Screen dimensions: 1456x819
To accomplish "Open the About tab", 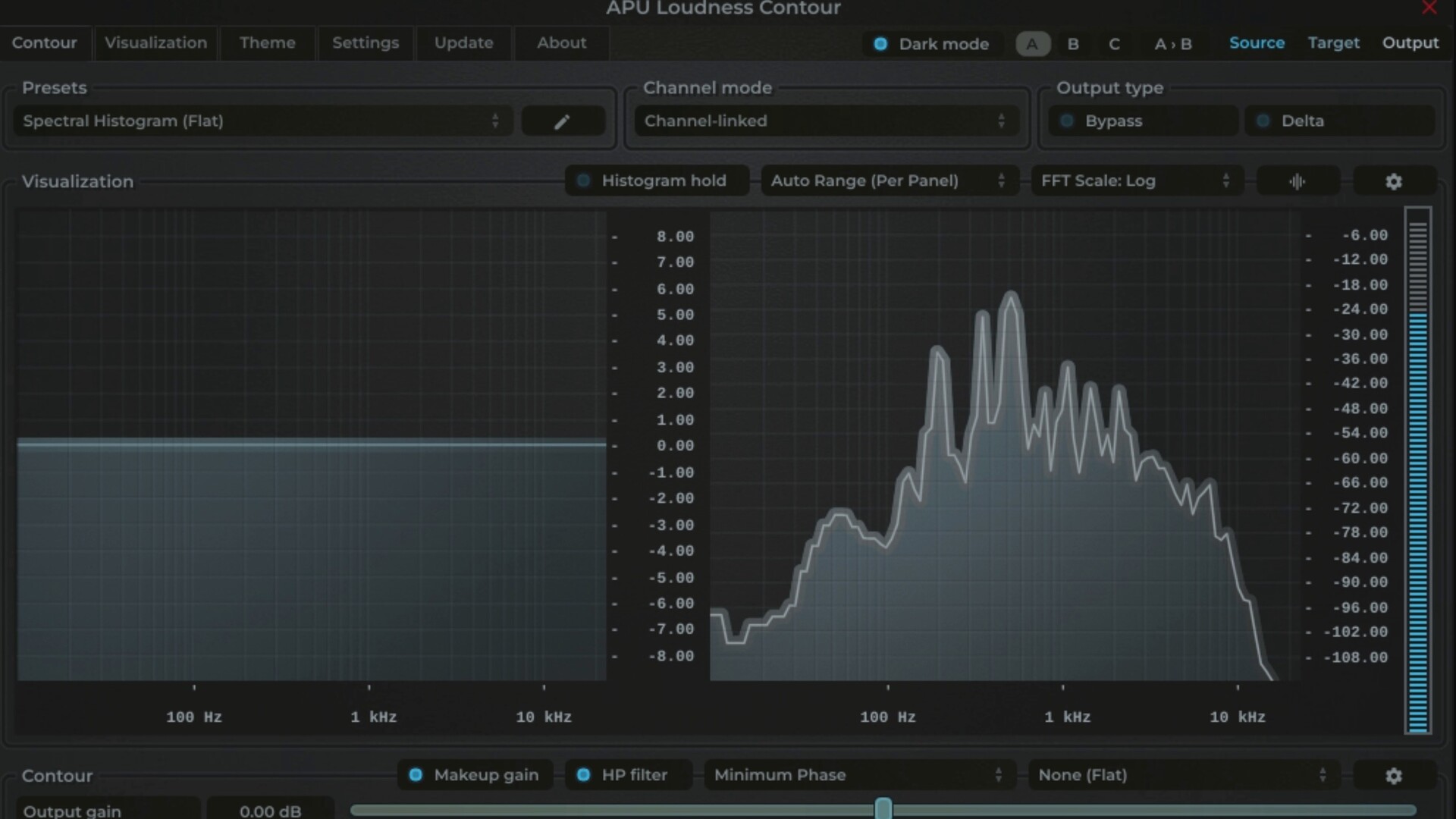I will (562, 43).
